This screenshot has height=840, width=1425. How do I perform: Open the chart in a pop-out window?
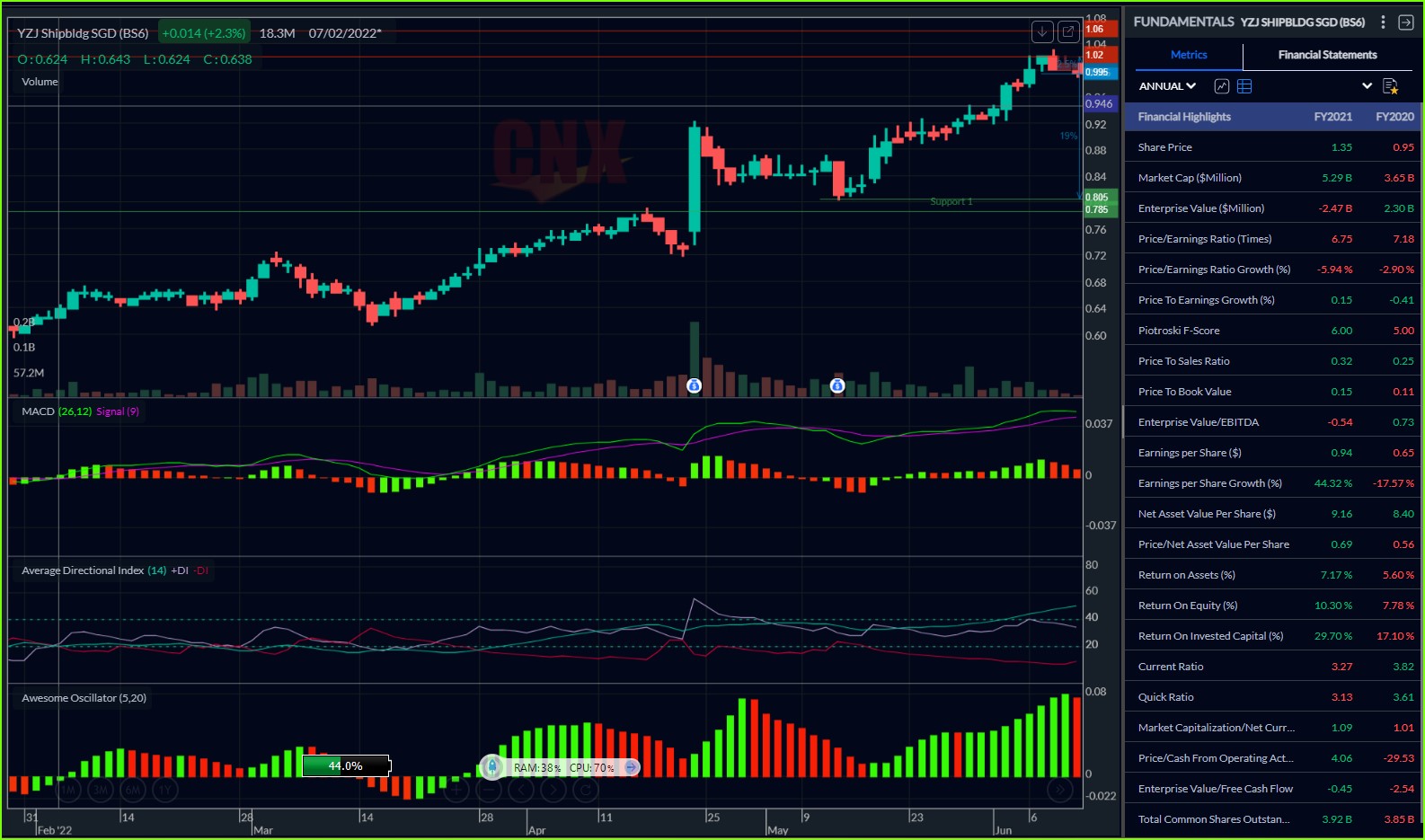1068,32
